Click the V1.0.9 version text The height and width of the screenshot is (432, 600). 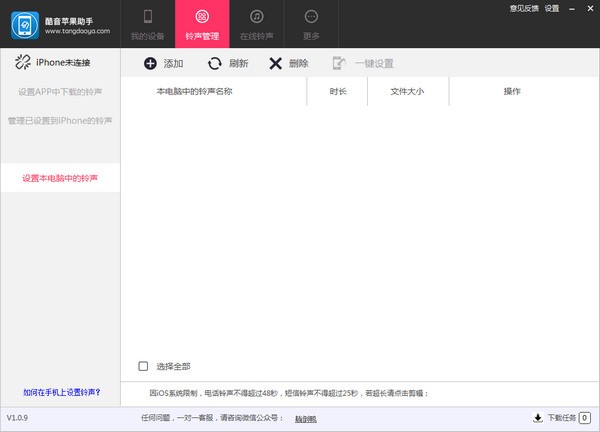(17, 418)
